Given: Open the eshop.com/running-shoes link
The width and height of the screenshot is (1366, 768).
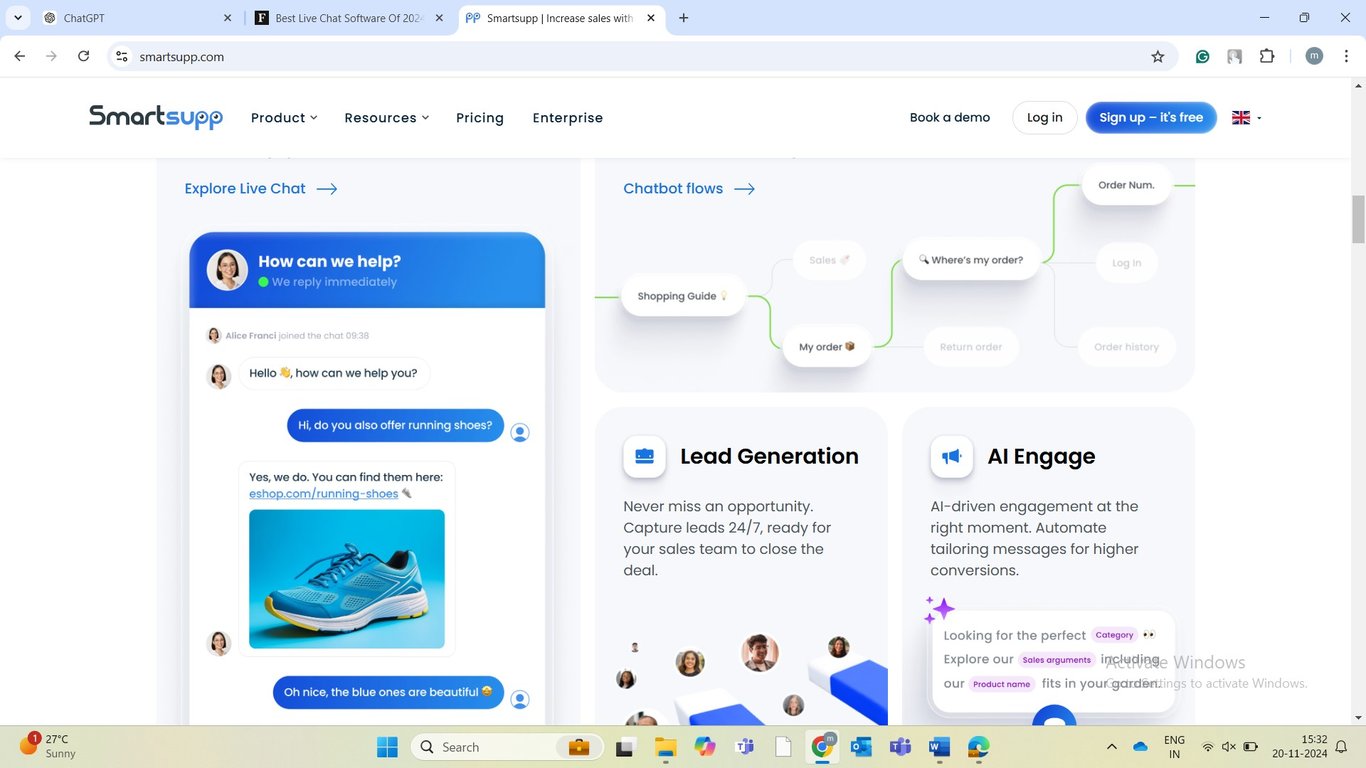Looking at the screenshot, I should (x=323, y=493).
